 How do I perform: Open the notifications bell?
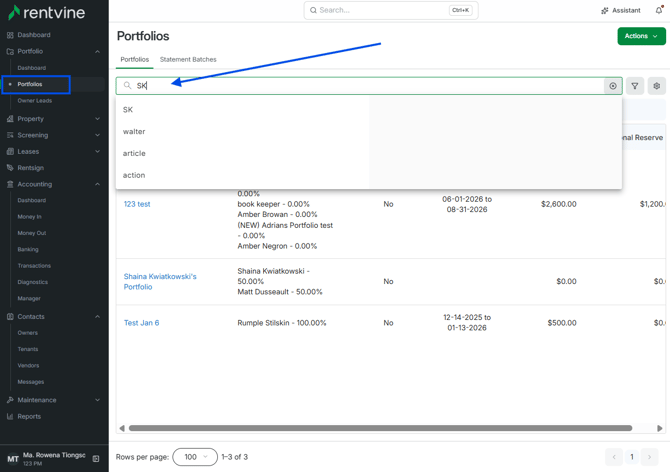pos(659,10)
